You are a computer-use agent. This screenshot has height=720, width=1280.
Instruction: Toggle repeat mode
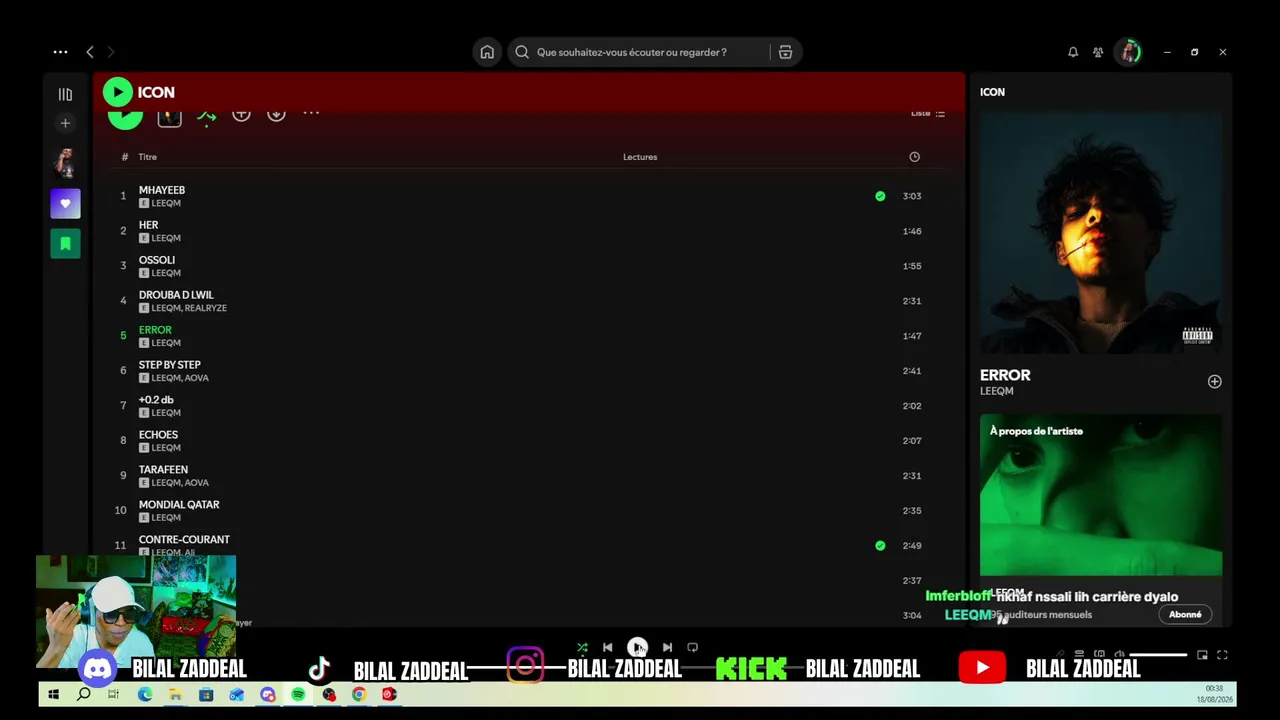click(x=692, y=648)
